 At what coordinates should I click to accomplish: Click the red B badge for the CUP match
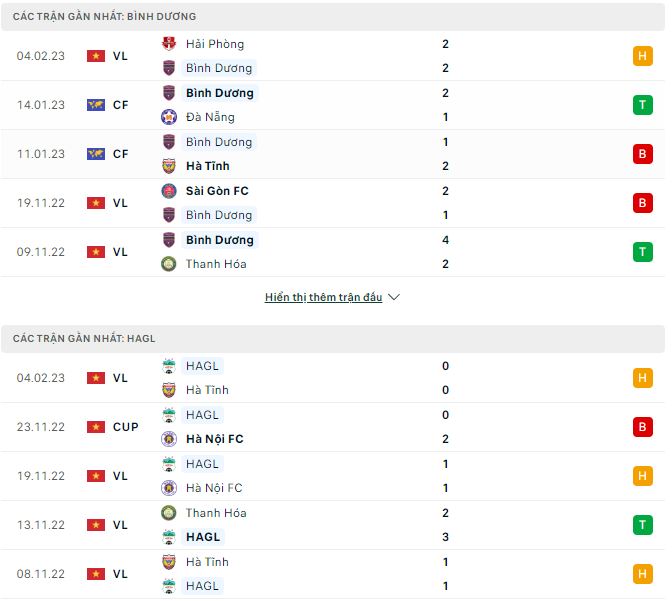642,427
